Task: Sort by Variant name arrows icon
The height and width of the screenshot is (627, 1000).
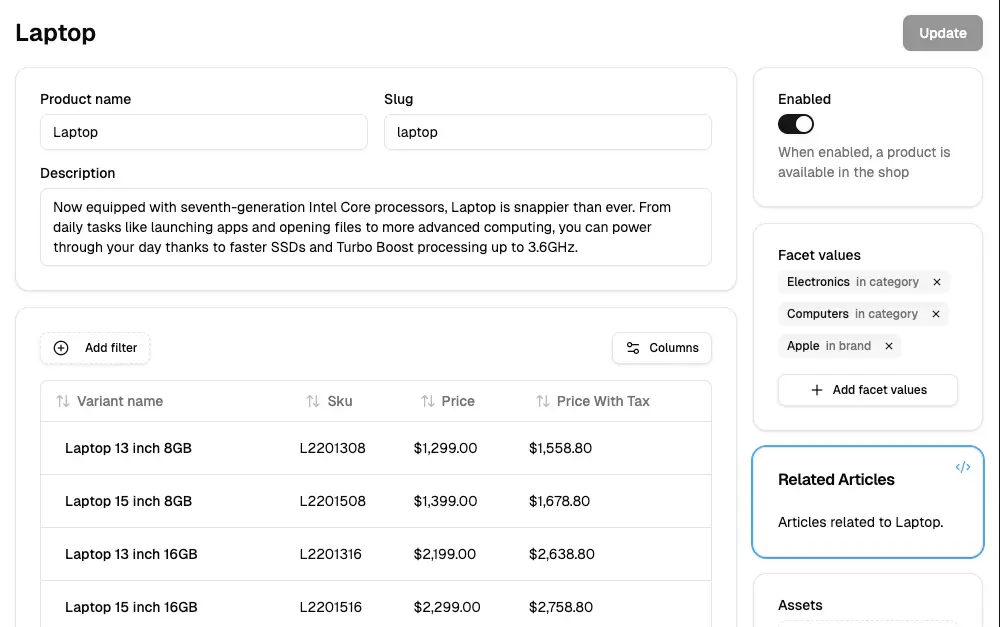Action: coord(63,401)
